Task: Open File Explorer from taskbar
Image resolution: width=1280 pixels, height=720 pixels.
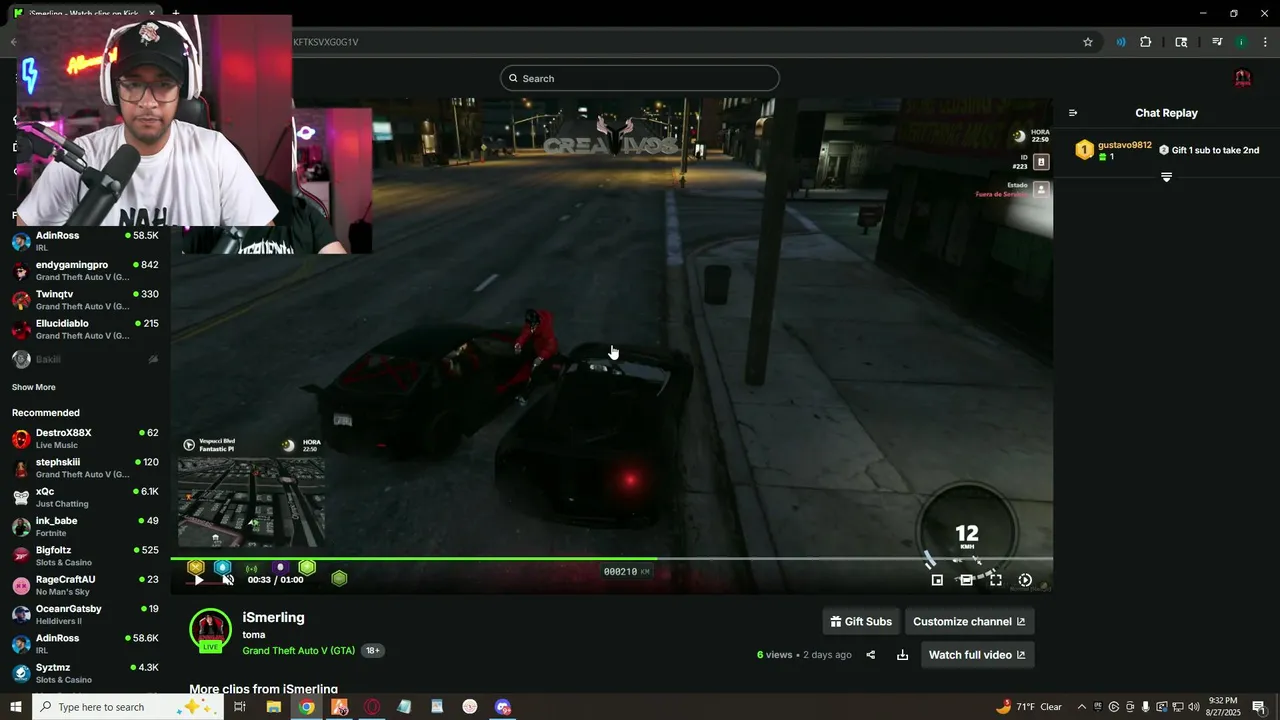Action: 273,707
